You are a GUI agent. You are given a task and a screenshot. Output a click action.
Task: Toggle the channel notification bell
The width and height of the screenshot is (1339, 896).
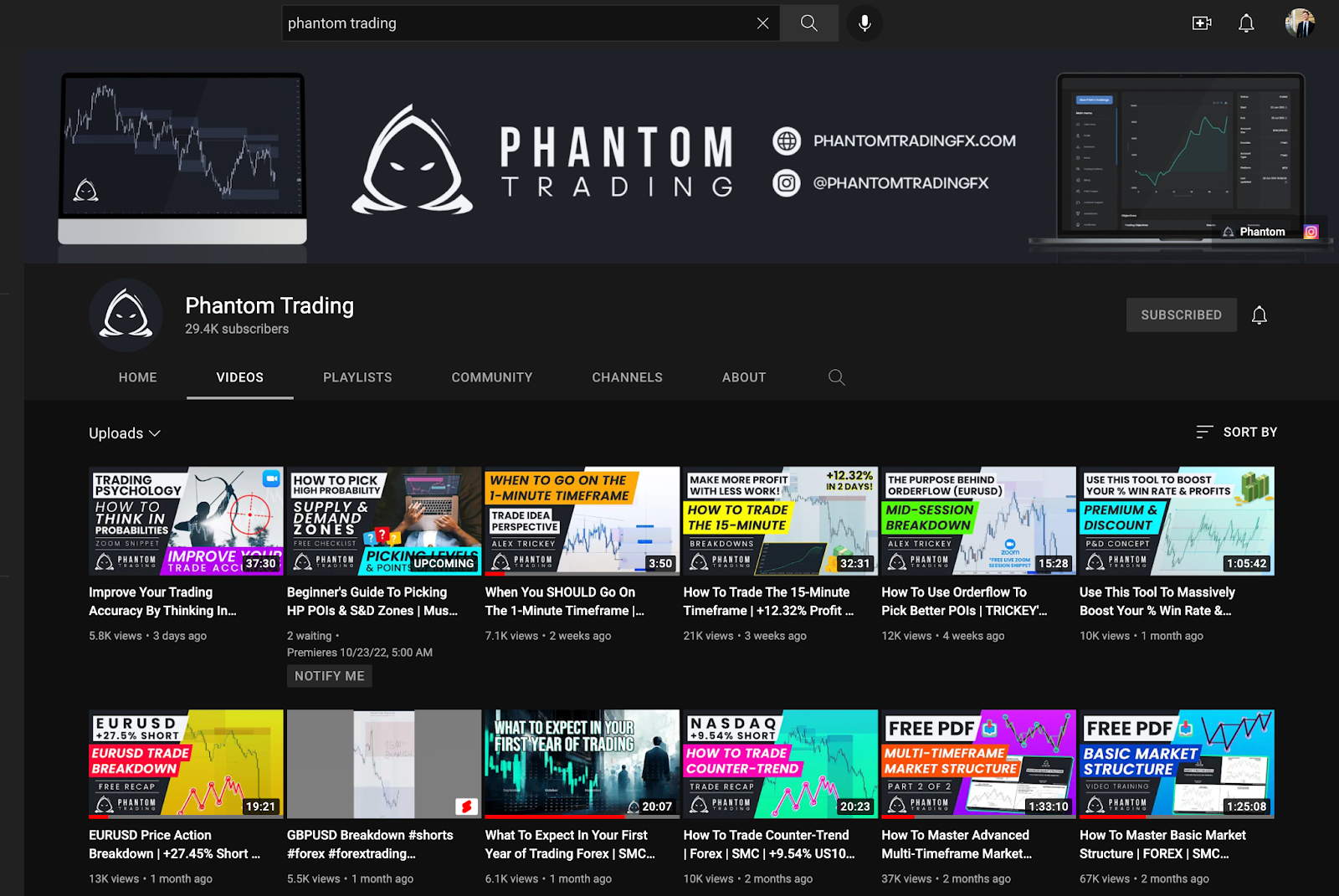coord(1259,315)
